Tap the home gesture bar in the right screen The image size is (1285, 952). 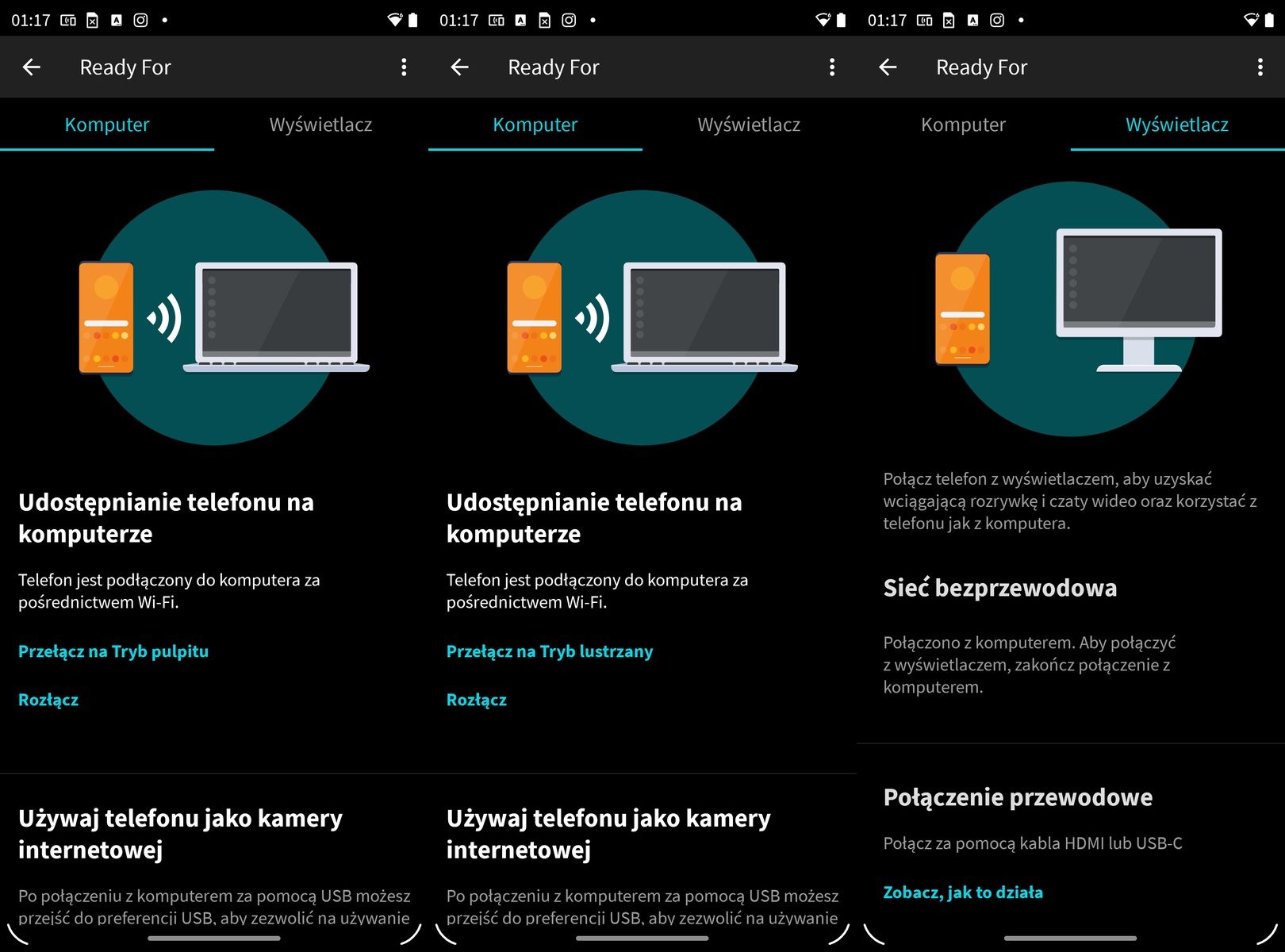click(x=1071, y=938)
